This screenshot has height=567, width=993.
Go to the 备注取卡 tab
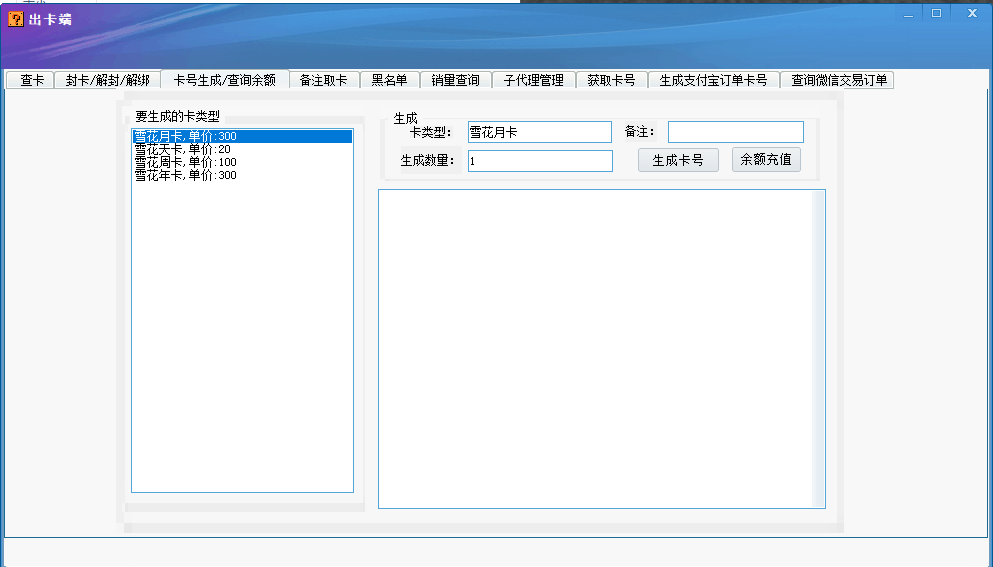(324, 81)
